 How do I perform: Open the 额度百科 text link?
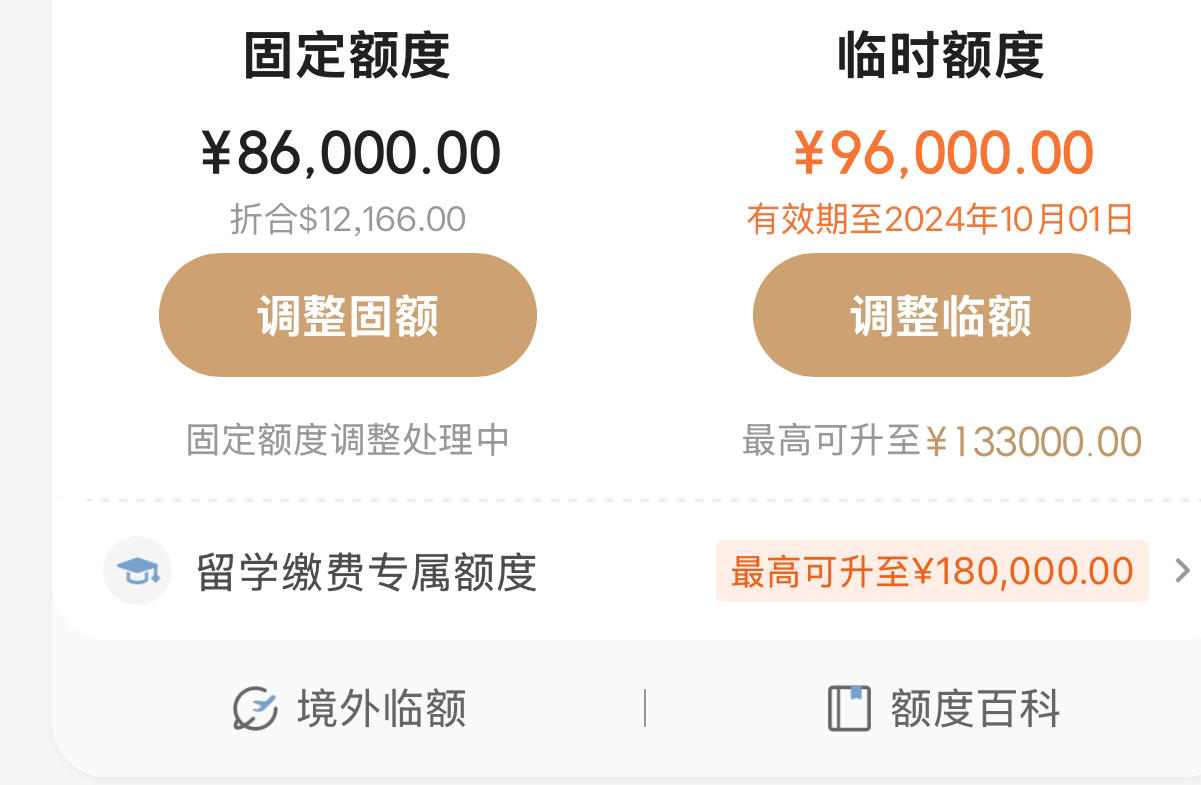[x=975, y=709]
